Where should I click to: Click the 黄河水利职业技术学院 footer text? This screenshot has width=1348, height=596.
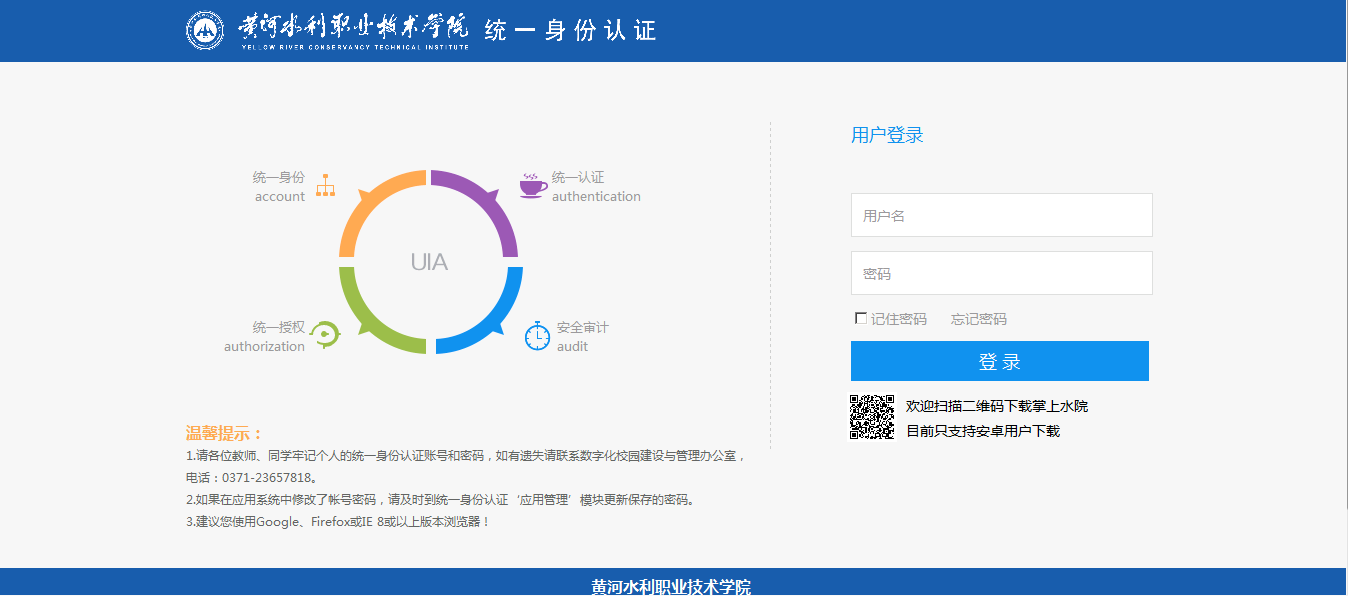click(x=671, y=586)
